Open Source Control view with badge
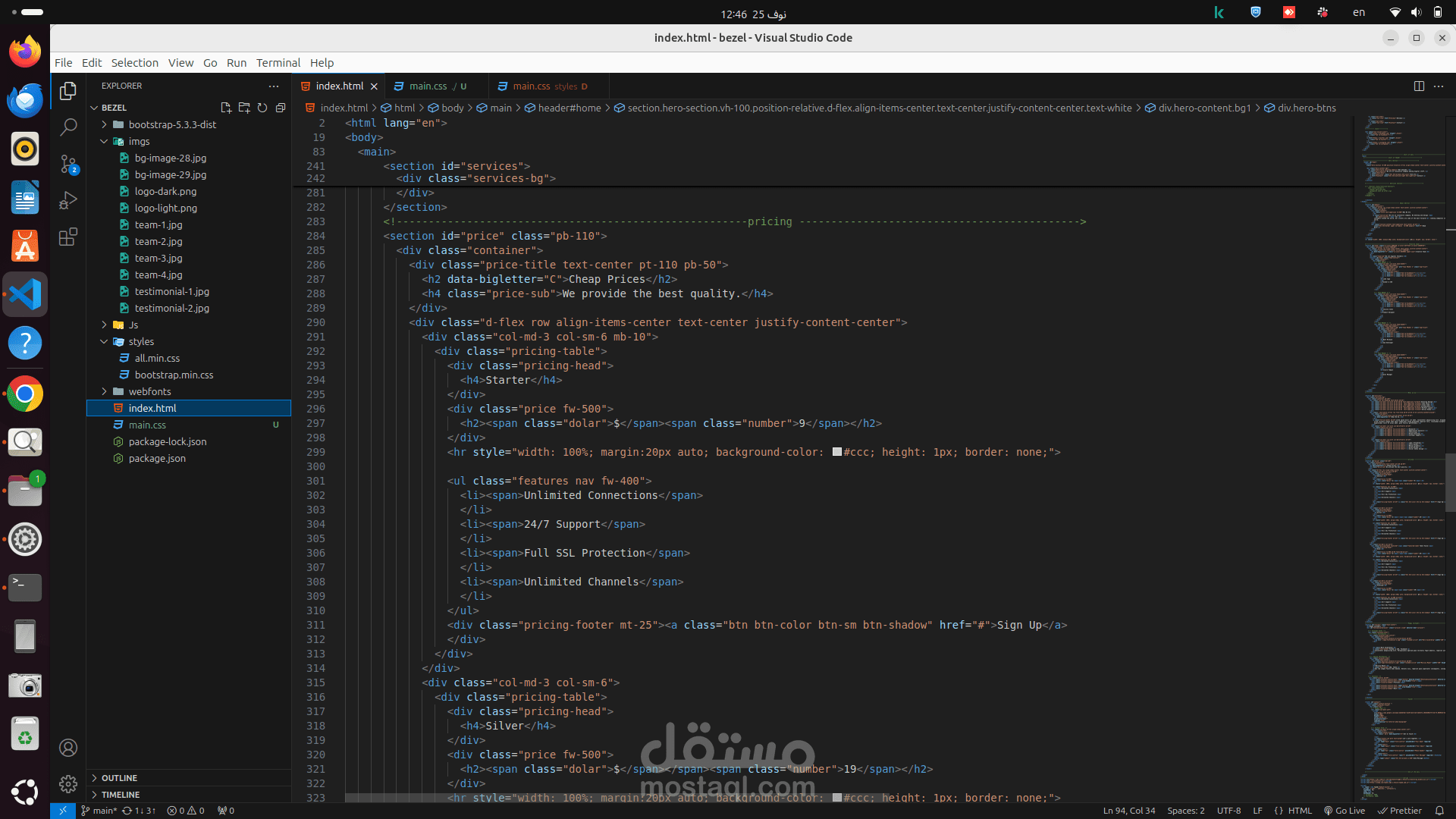The width and height of the screenshot is (1456, 819). point(68,164)
